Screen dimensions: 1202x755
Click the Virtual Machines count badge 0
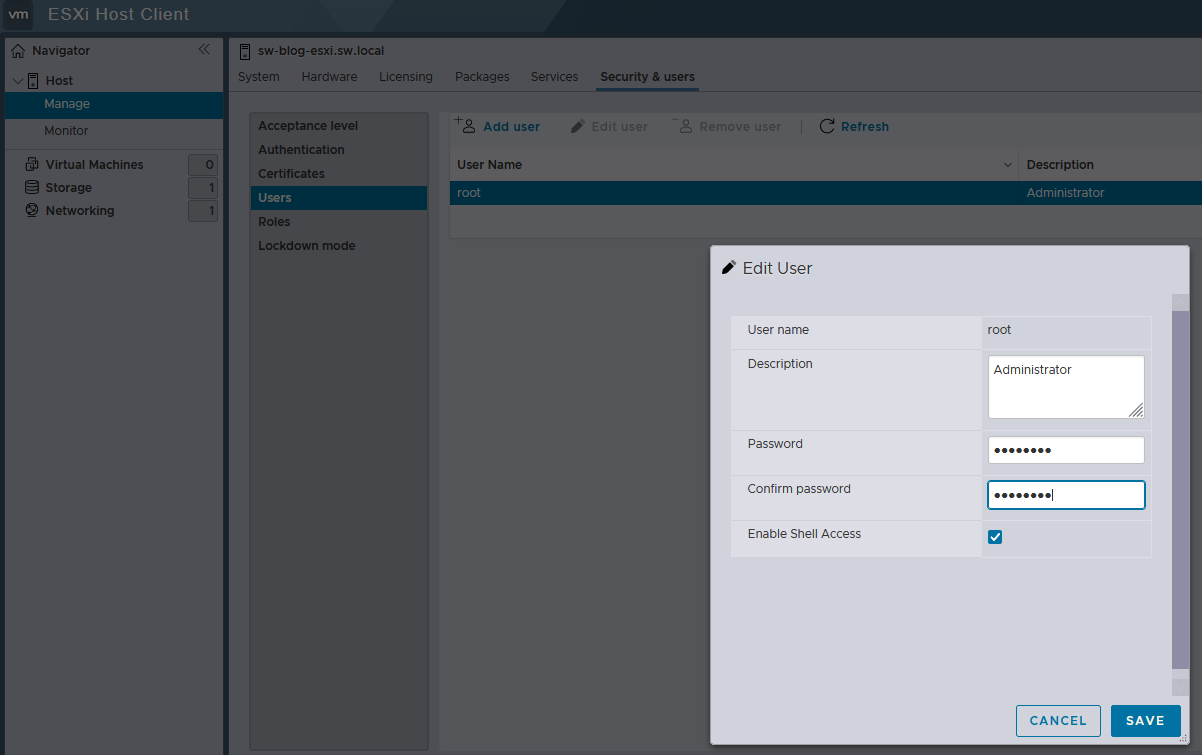point(203,165)
